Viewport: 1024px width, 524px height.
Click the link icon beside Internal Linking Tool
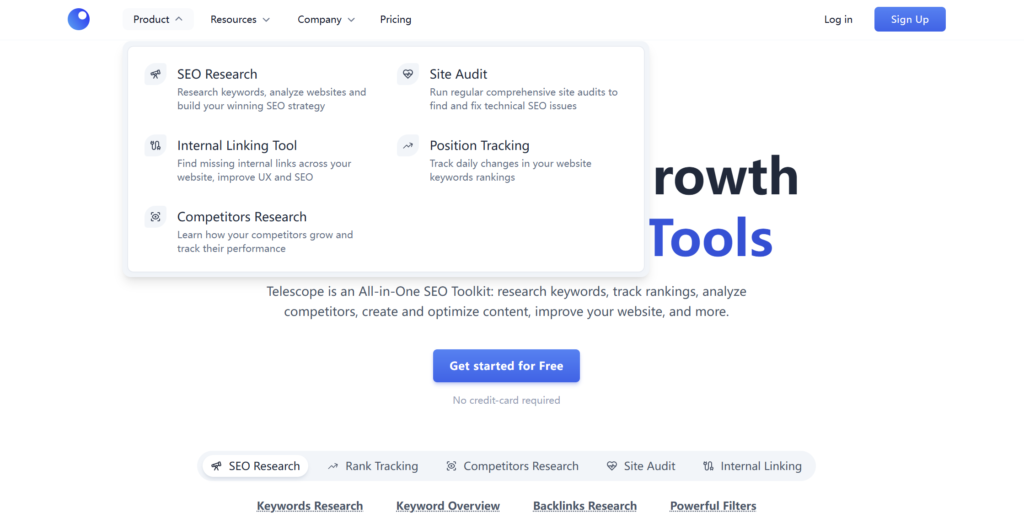coord(155,145)
